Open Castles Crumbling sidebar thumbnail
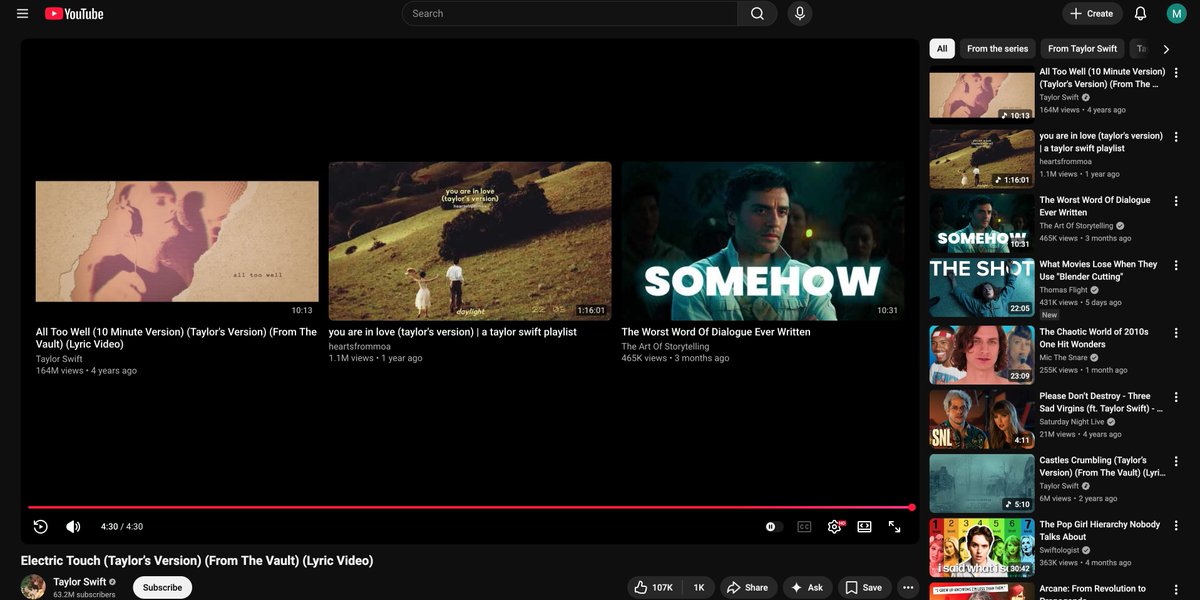This screenshot has height=600, width=1200. coord(982,483)
